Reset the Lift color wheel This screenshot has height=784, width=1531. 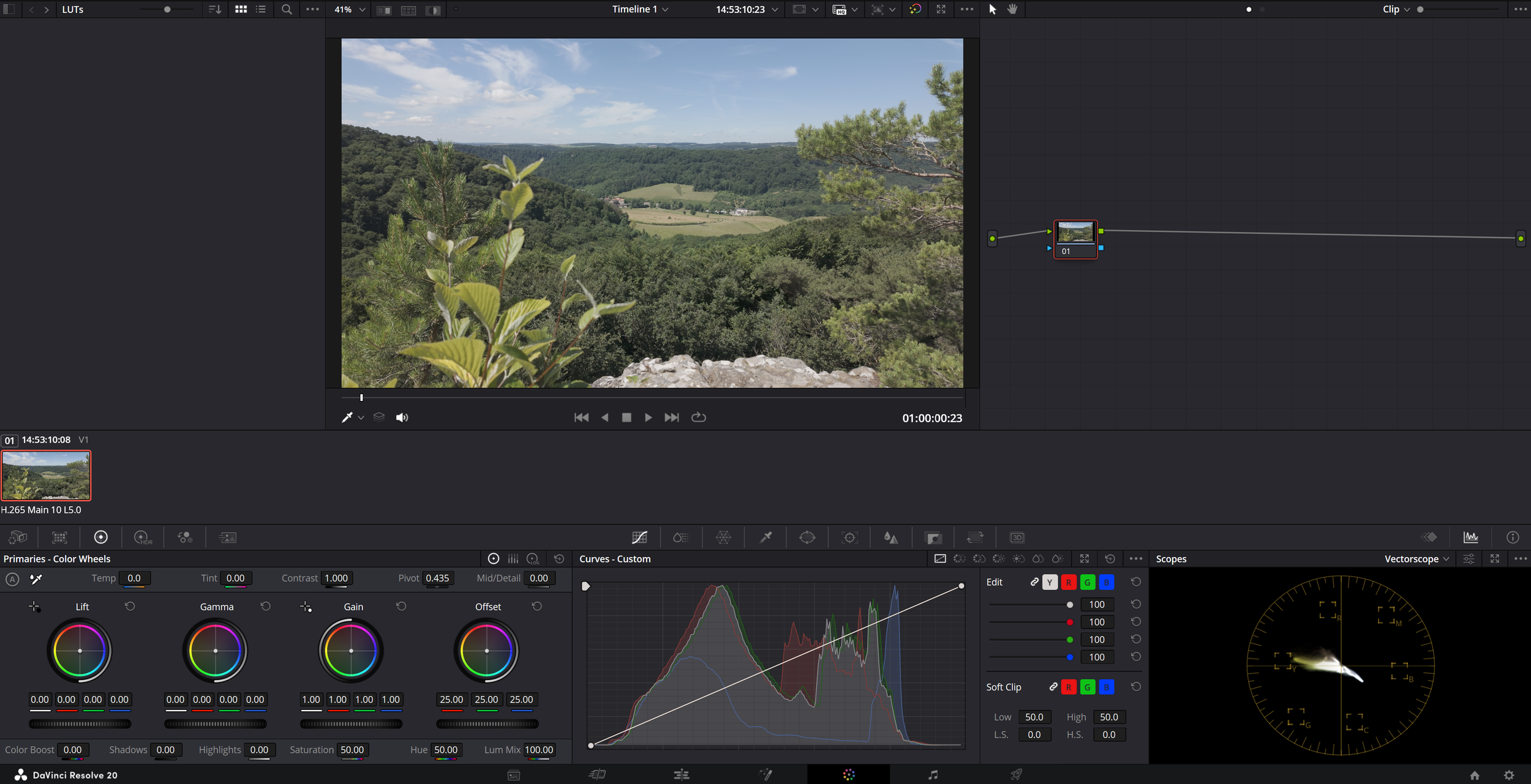coord(130,606)
